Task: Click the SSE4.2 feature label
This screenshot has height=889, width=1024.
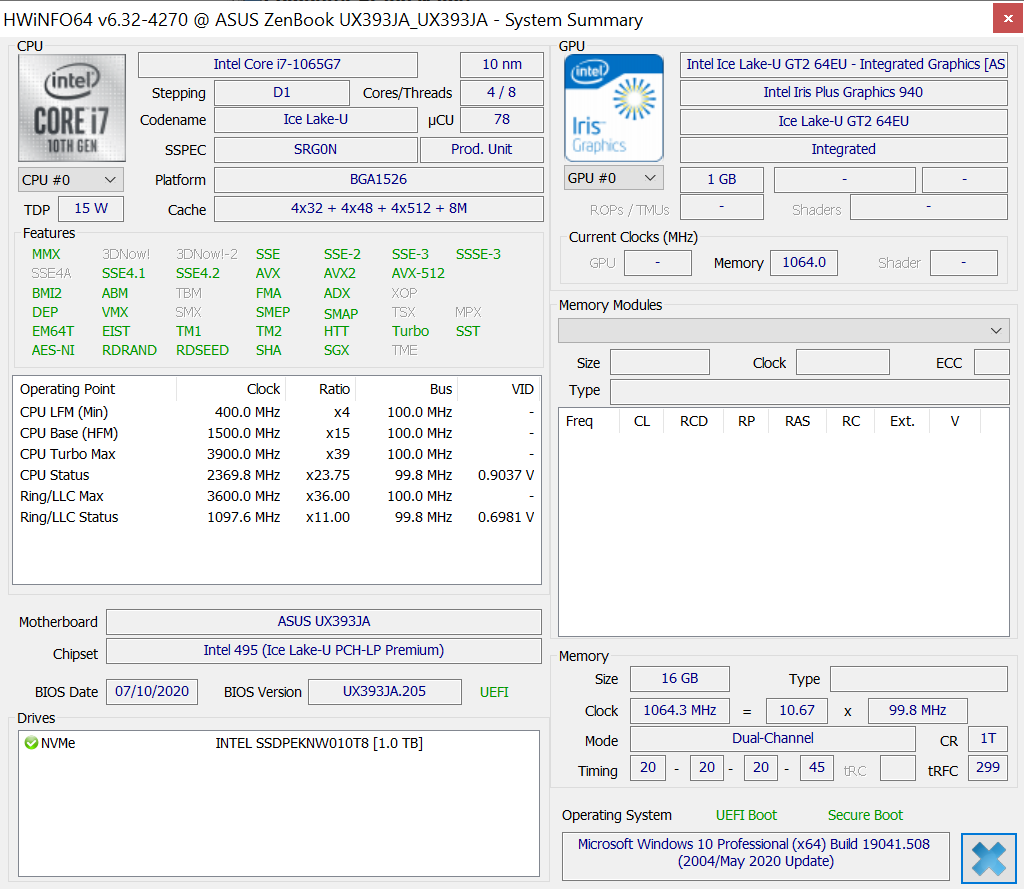Action: tap(198, 273)
